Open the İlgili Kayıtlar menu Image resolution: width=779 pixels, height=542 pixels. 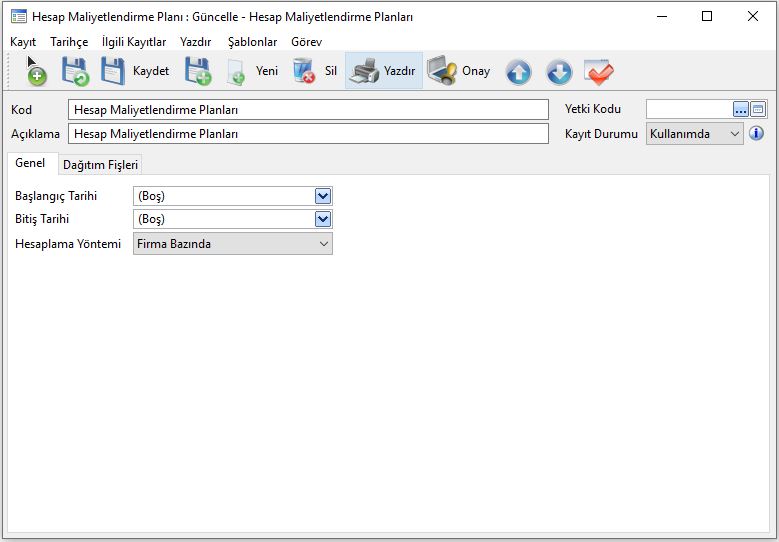(x=134, y=42)
